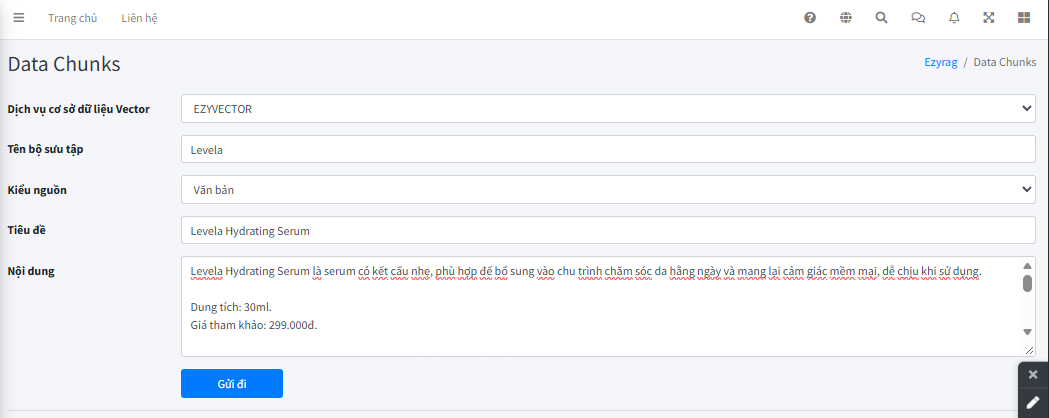
Task: Open the help question mark icon
Action: point(809,18)
